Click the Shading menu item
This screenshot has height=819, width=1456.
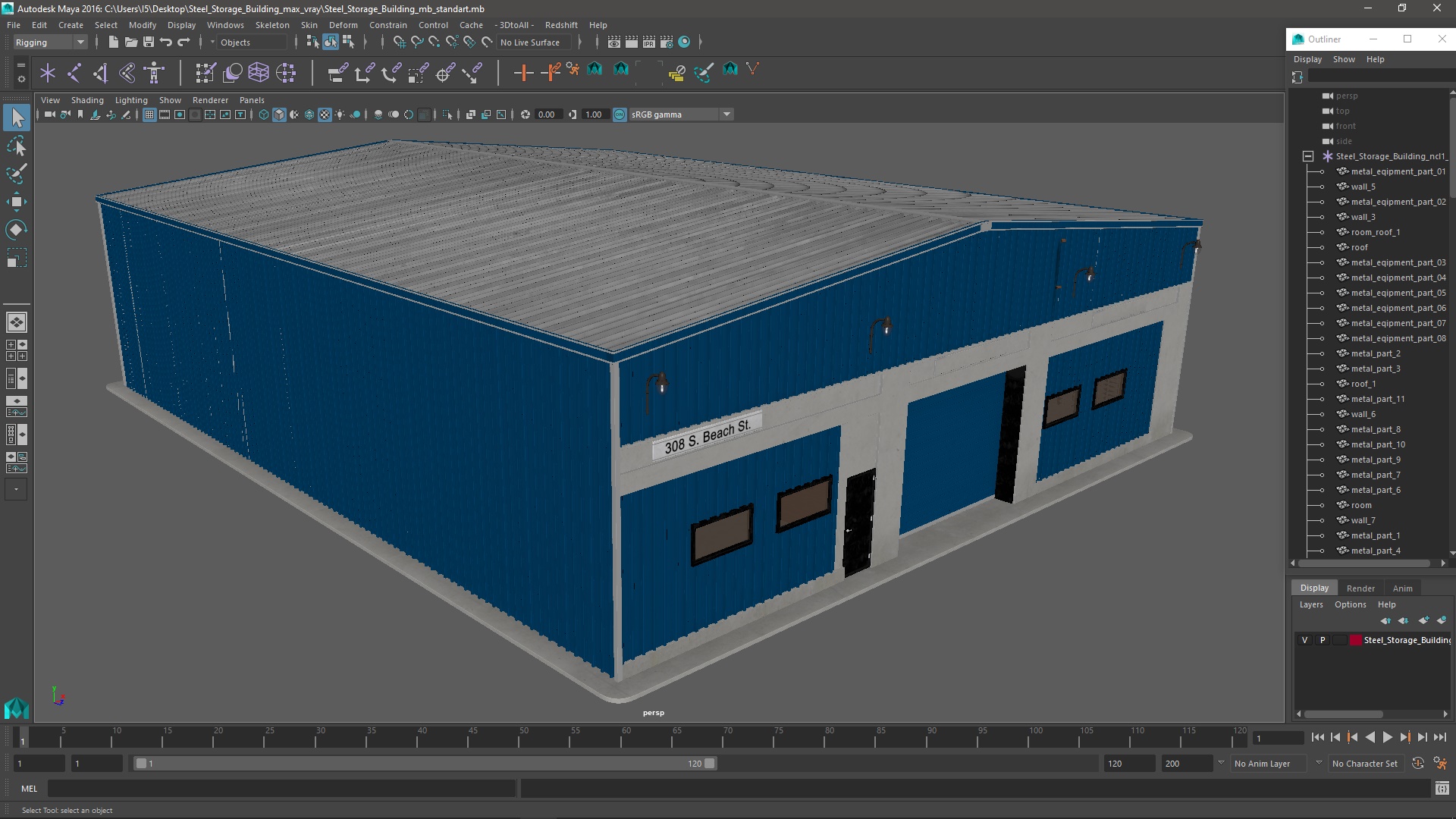click(x=87, y=99)
